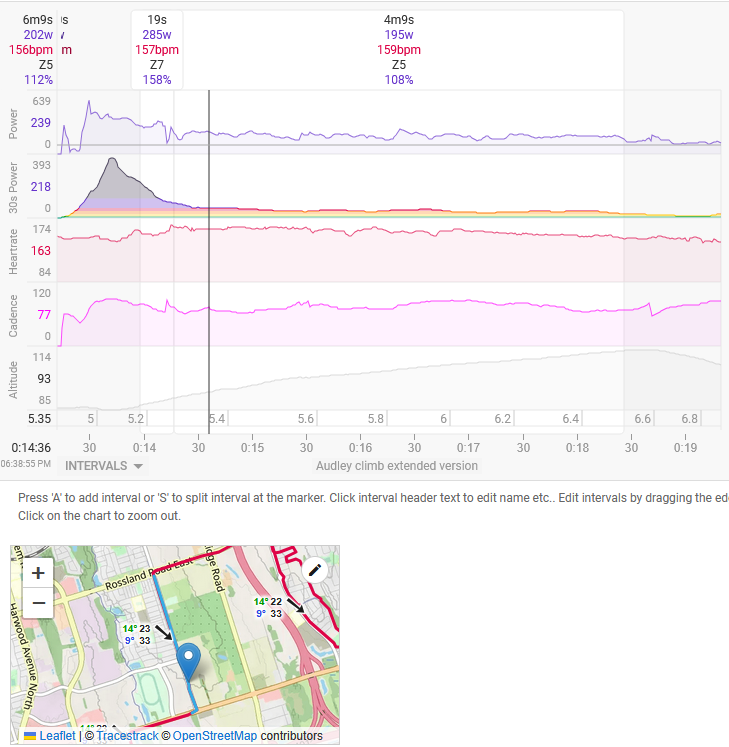This screenshot has height=747, width=729.
Task: Click the 0:16 time axis tick
Action: pos(360,447)
